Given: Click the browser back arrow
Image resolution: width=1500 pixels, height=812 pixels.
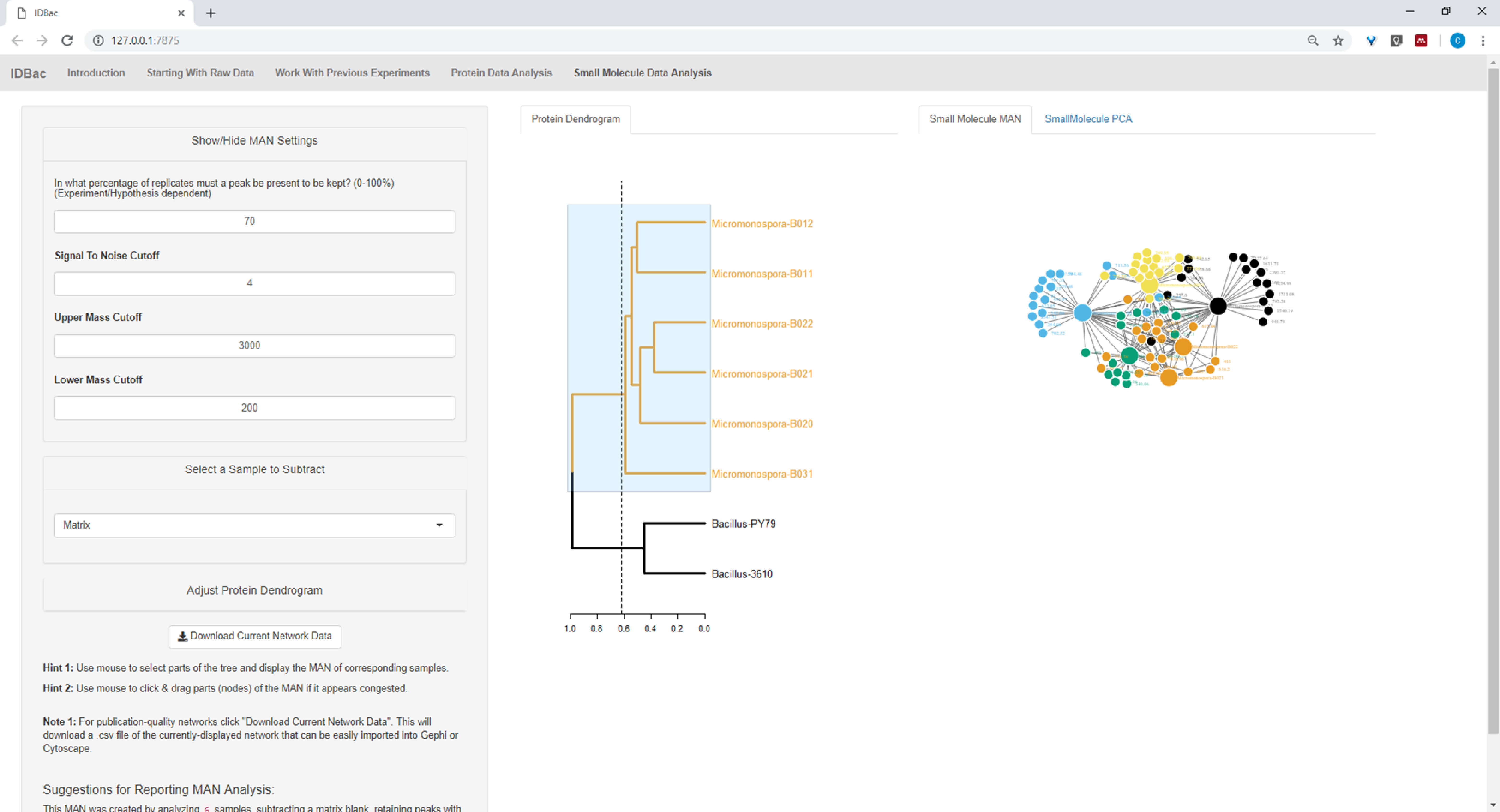Looking at the screenshot, I should [x=17, y=40].
